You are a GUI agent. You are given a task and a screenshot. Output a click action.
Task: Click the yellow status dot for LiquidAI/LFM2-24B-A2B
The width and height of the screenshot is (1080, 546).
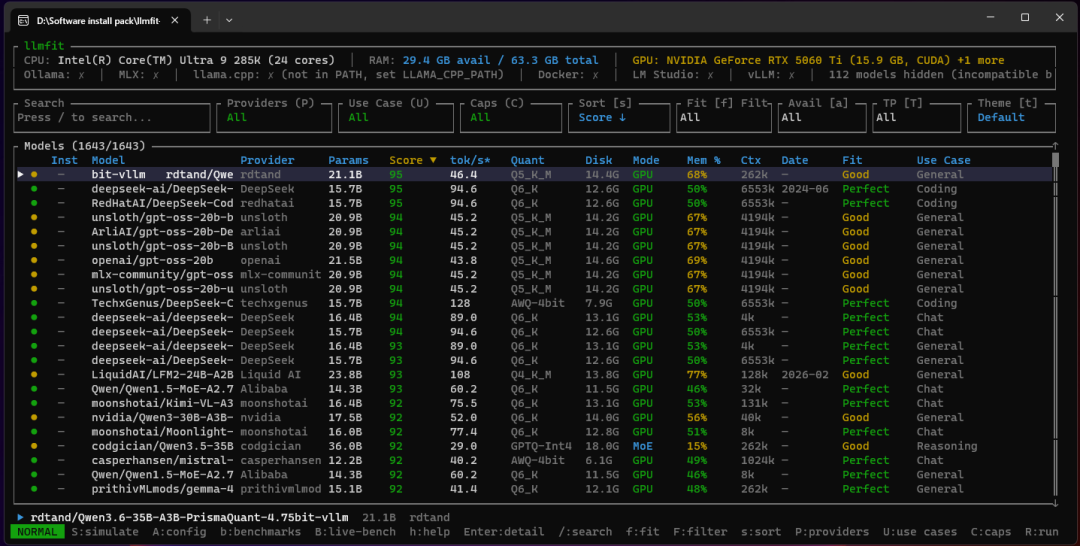34,375
